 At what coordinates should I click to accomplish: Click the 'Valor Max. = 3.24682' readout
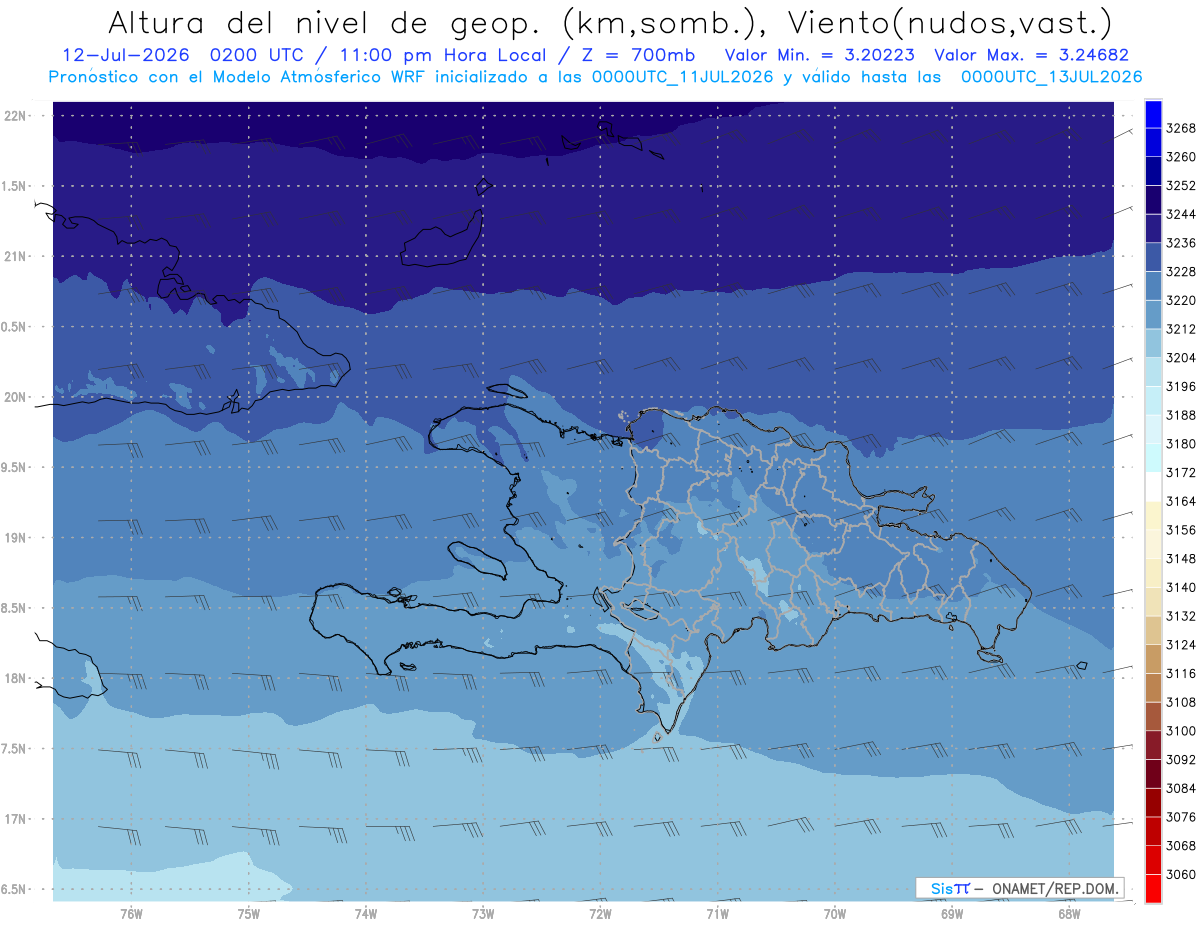point(1031,55)
